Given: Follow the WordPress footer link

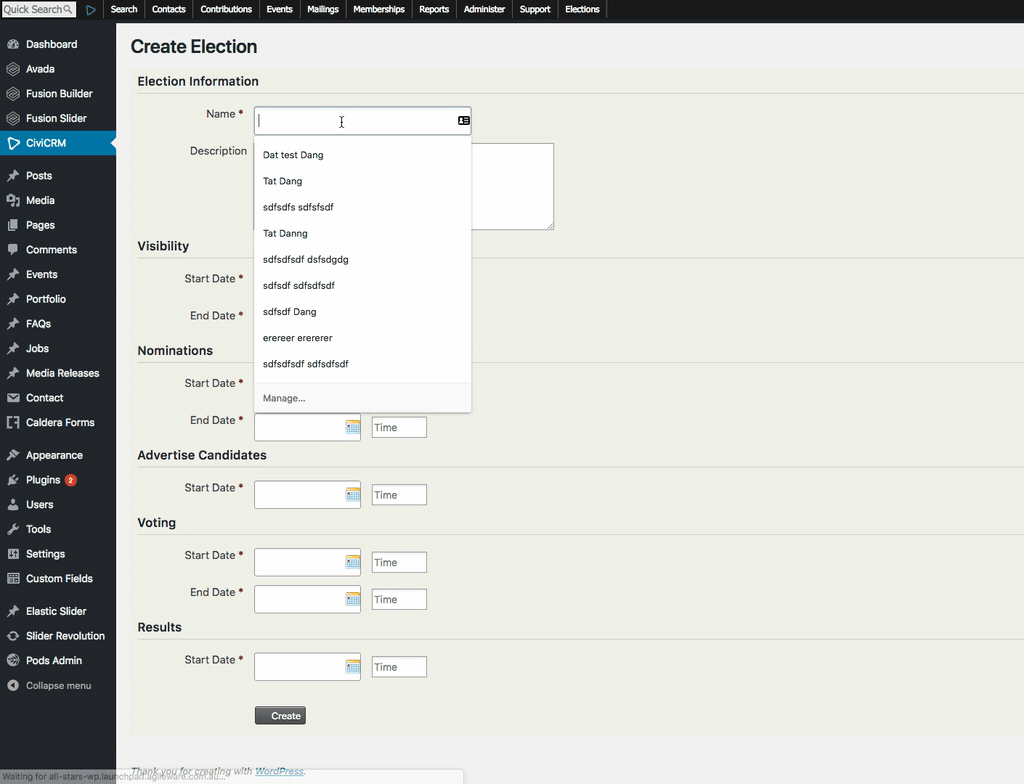Looking at the screenshot, I should point(279,771).
